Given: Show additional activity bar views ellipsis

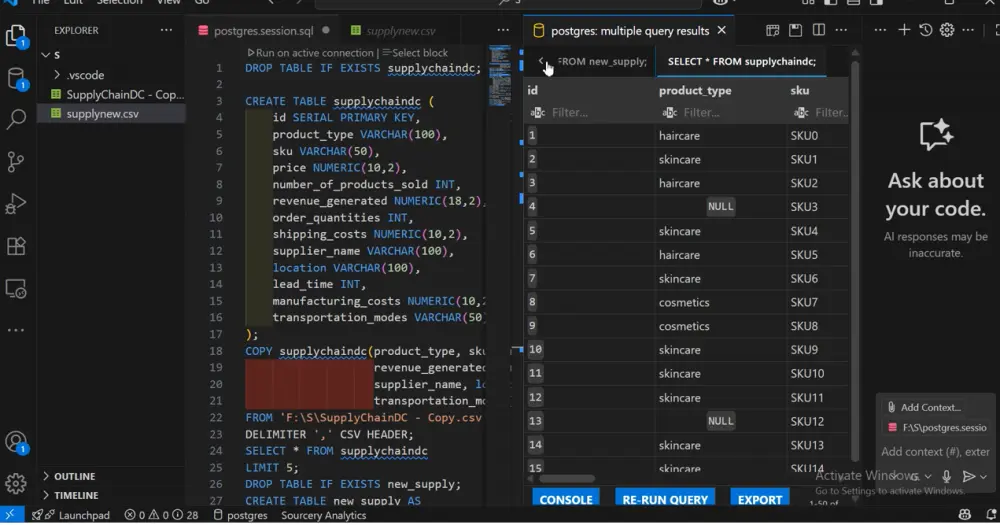Looking at the screenshot, I should [x=16, y=330].
